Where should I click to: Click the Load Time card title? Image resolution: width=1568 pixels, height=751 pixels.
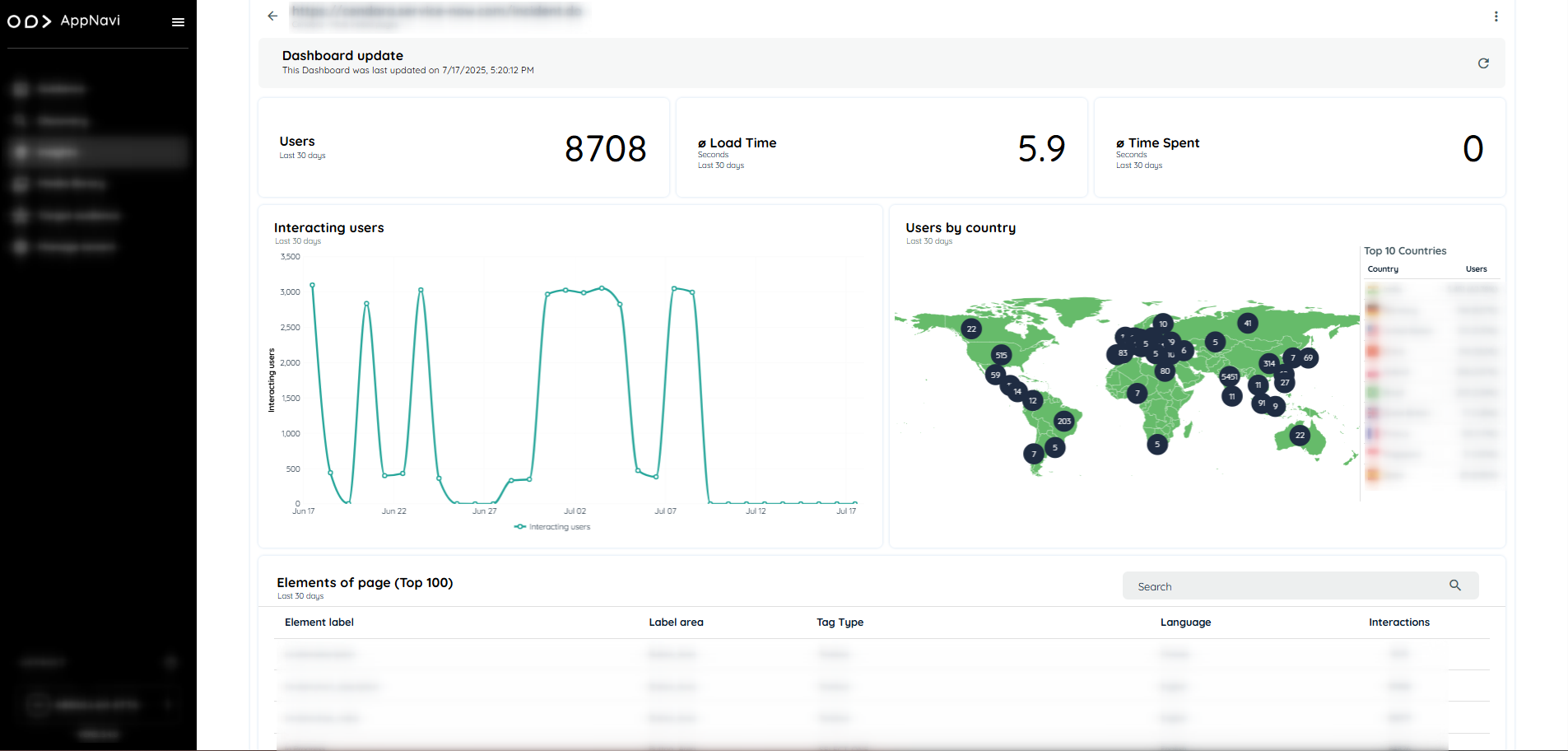pos(737,143)
